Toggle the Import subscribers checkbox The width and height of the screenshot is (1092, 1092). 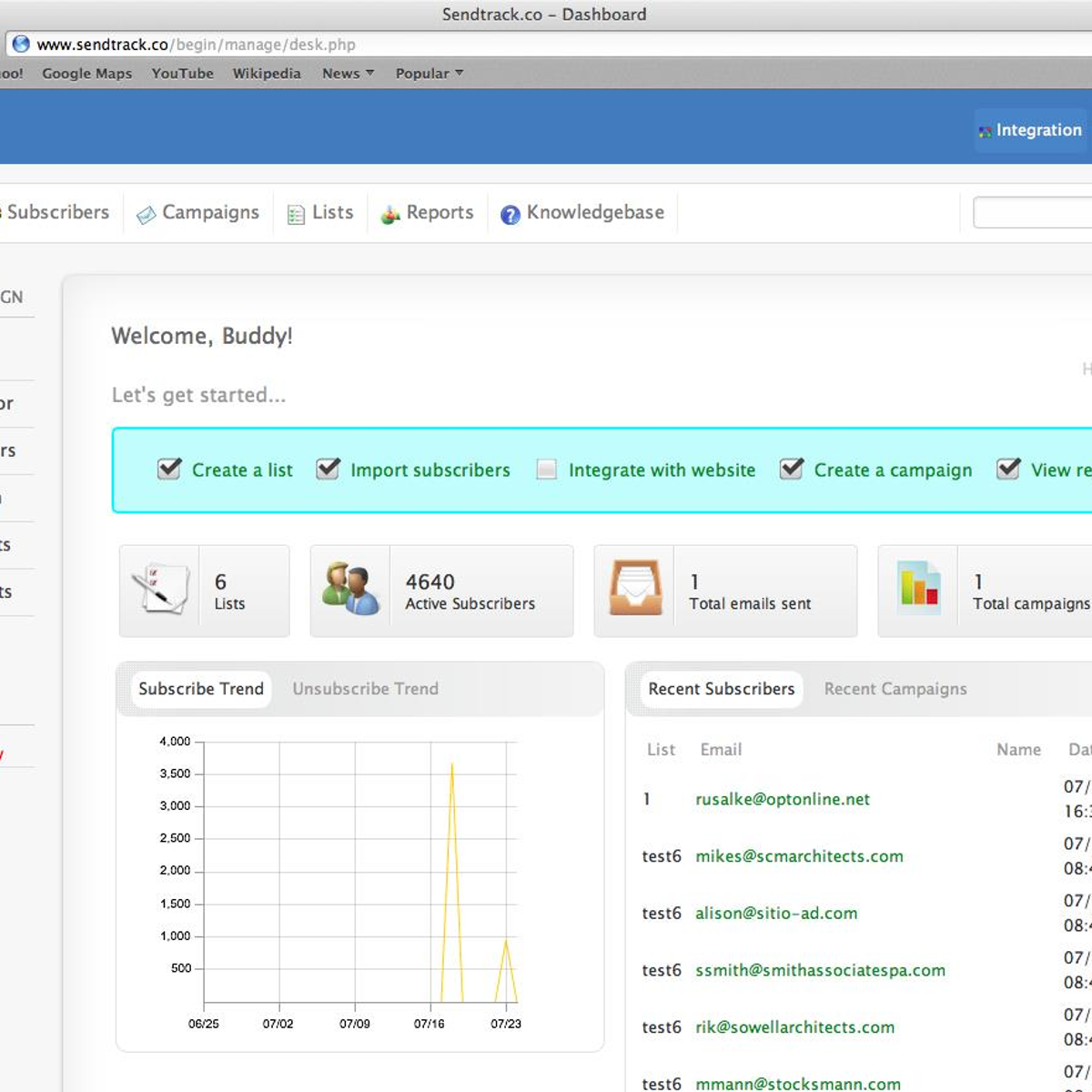pyautogui.click(x=328, y=469)
